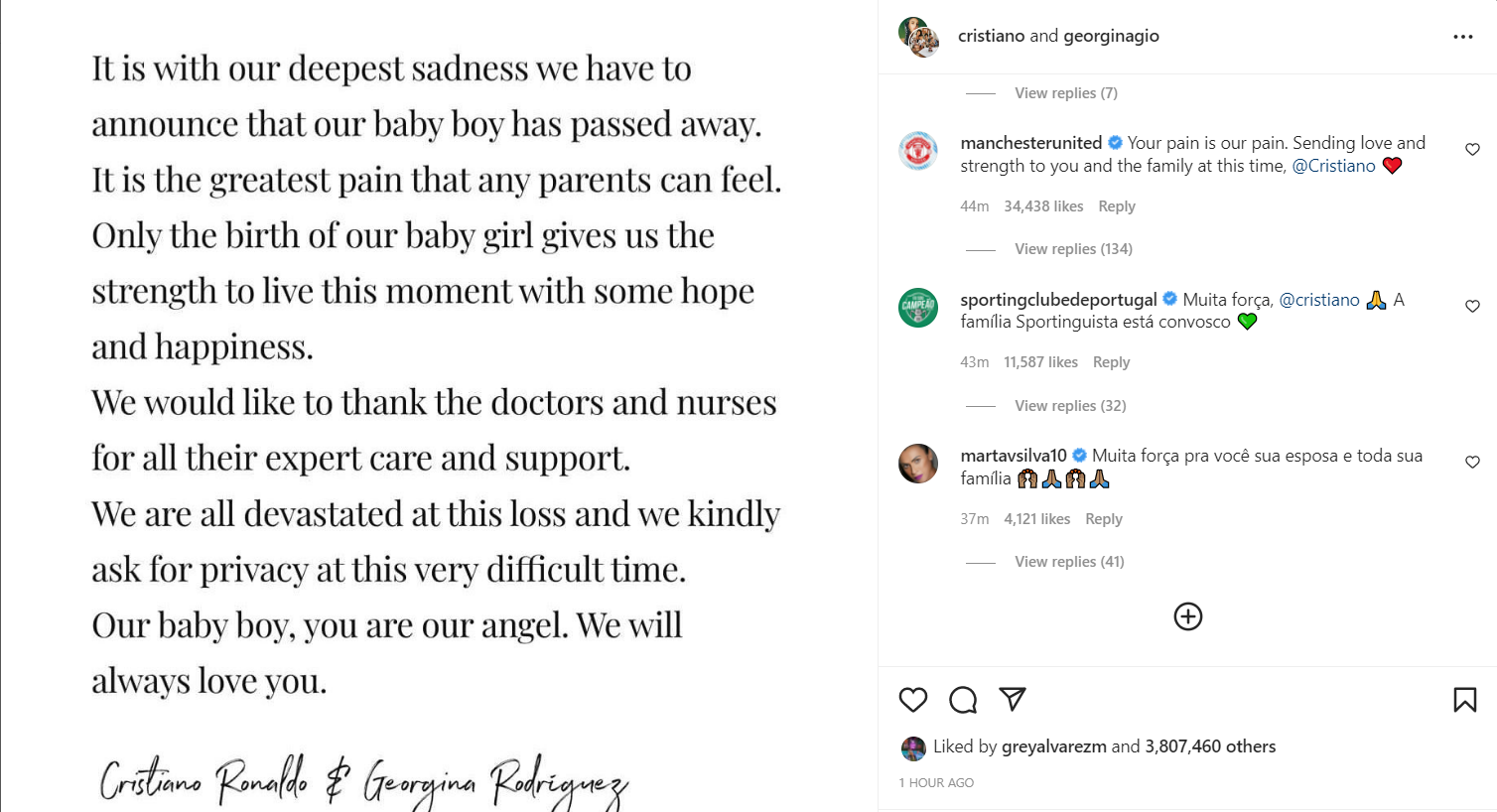Like the post with the heart icon

(x=912, y=700)
